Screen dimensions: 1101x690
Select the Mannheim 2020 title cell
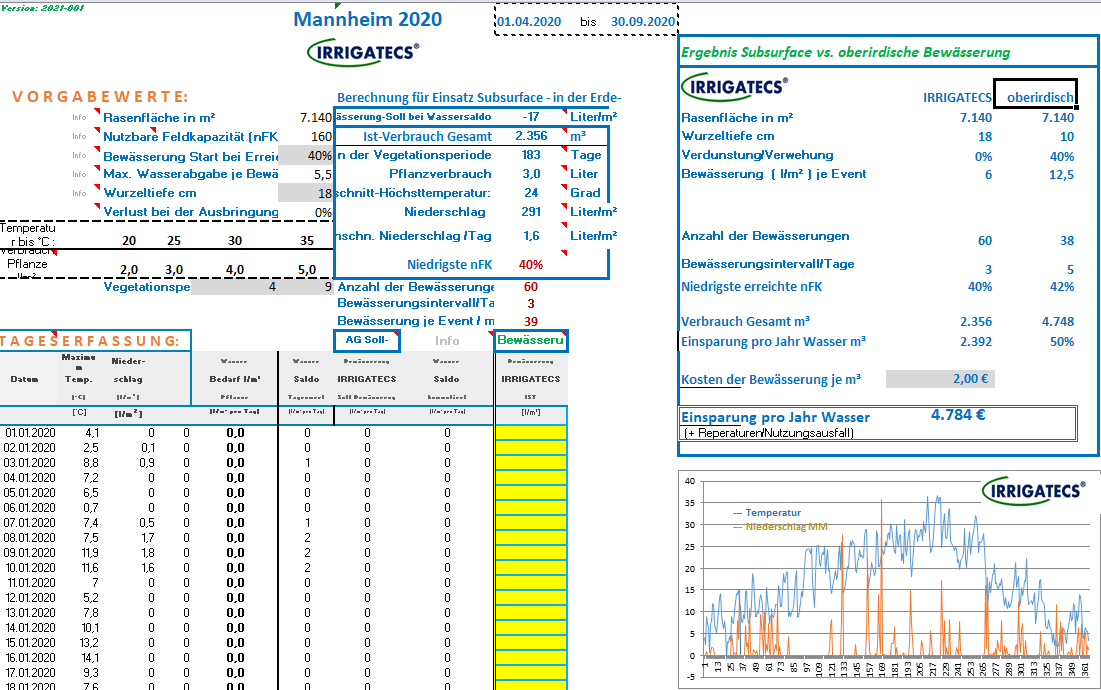[367, 19]
